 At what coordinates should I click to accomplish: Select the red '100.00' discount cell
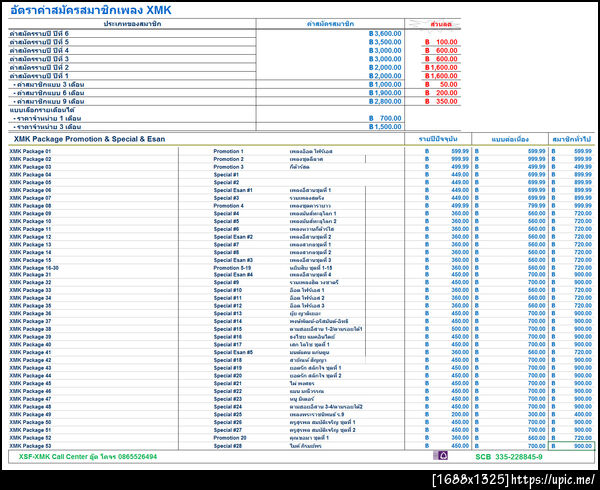coord(441,42)
